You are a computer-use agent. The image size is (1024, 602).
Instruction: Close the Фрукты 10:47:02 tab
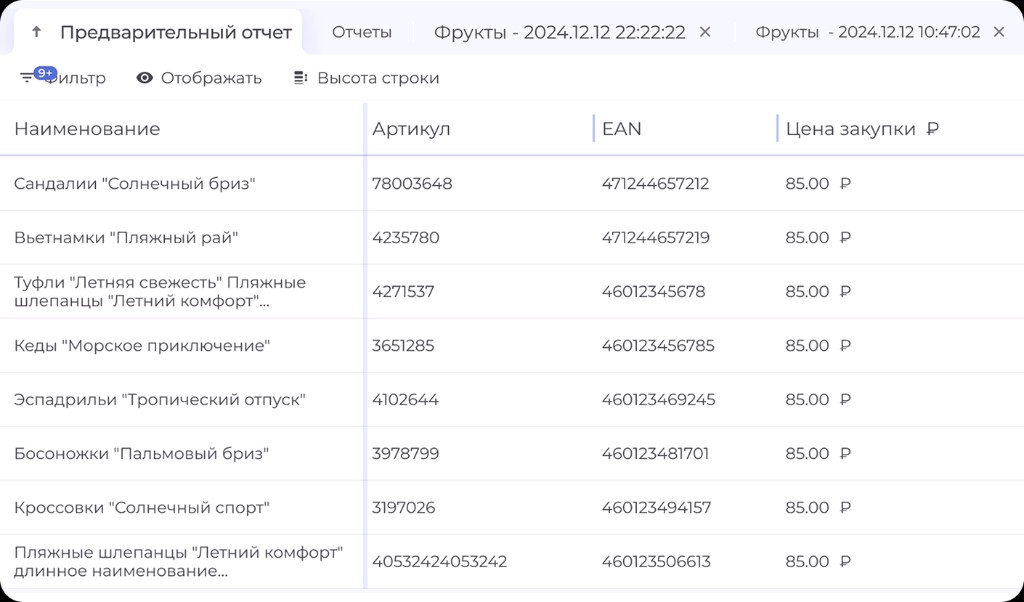(999, 32)
